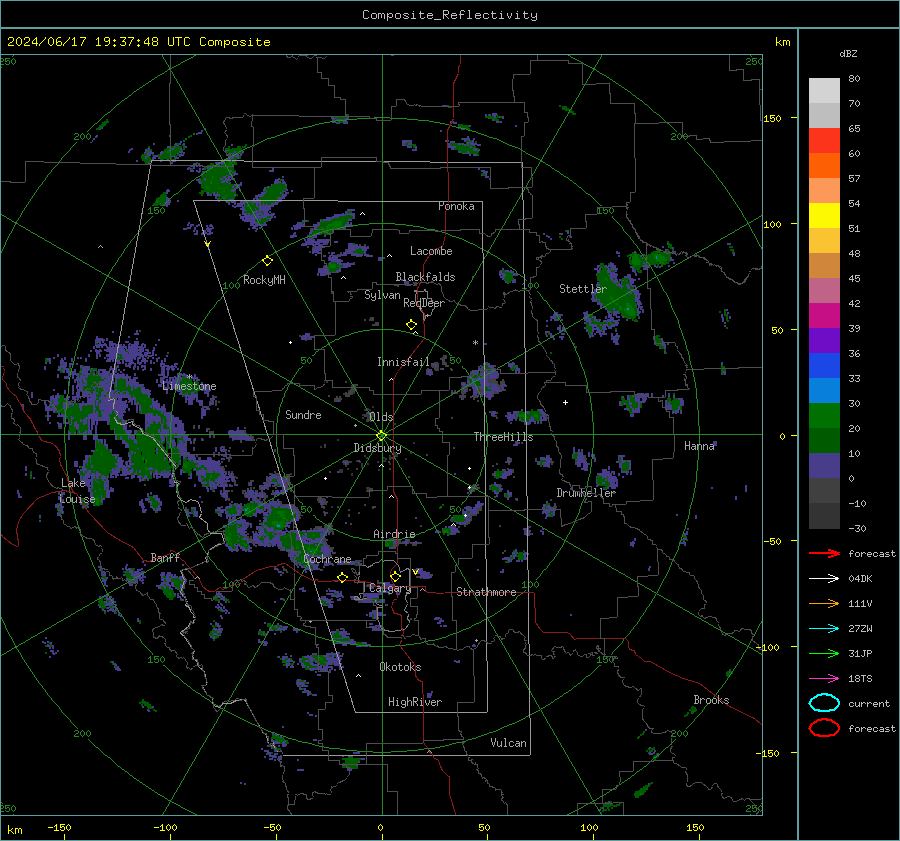Select the 36 dBZ purple color swatch
Image resolution: width=900 pixels, height=841 pixels.
[824, 341]
